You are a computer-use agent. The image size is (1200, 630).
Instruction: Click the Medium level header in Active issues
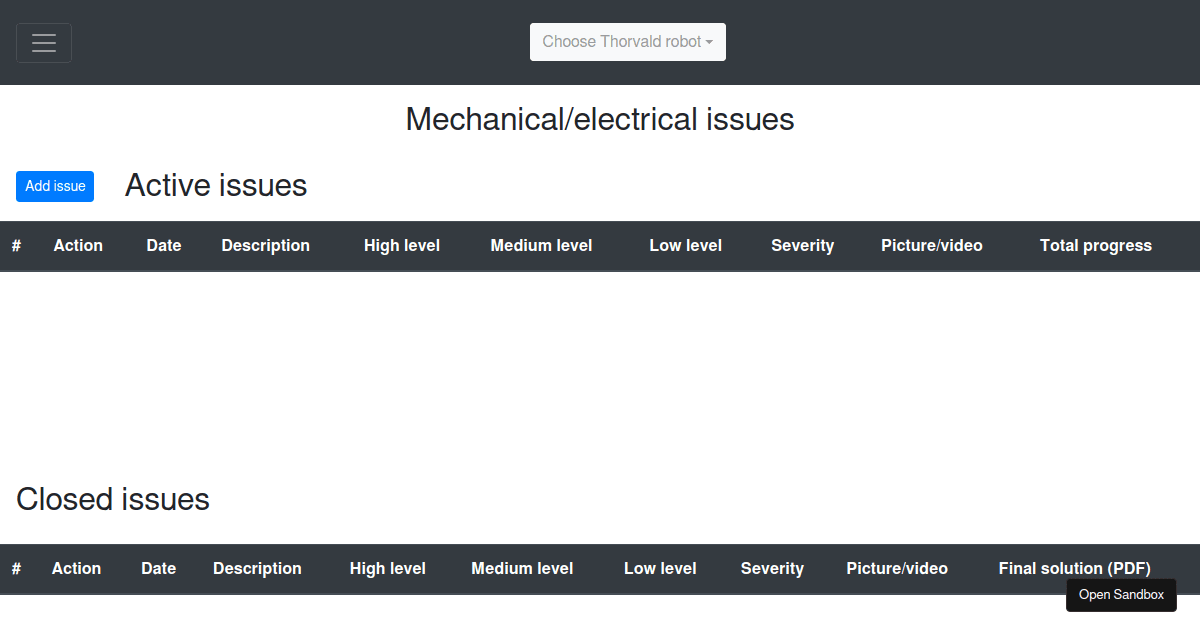pyautogui.click(x=541, y=245)
